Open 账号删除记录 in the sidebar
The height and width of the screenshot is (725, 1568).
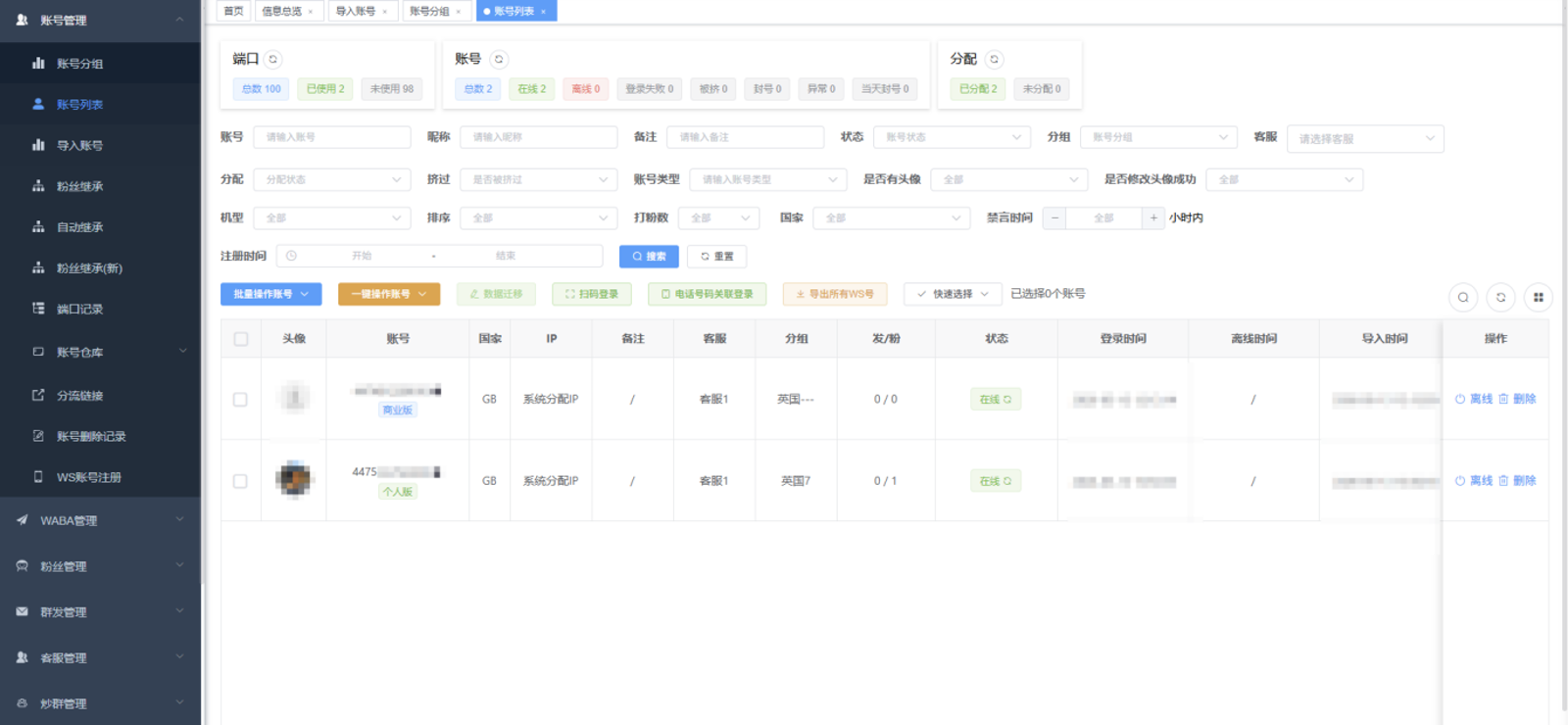click(100, 437)
